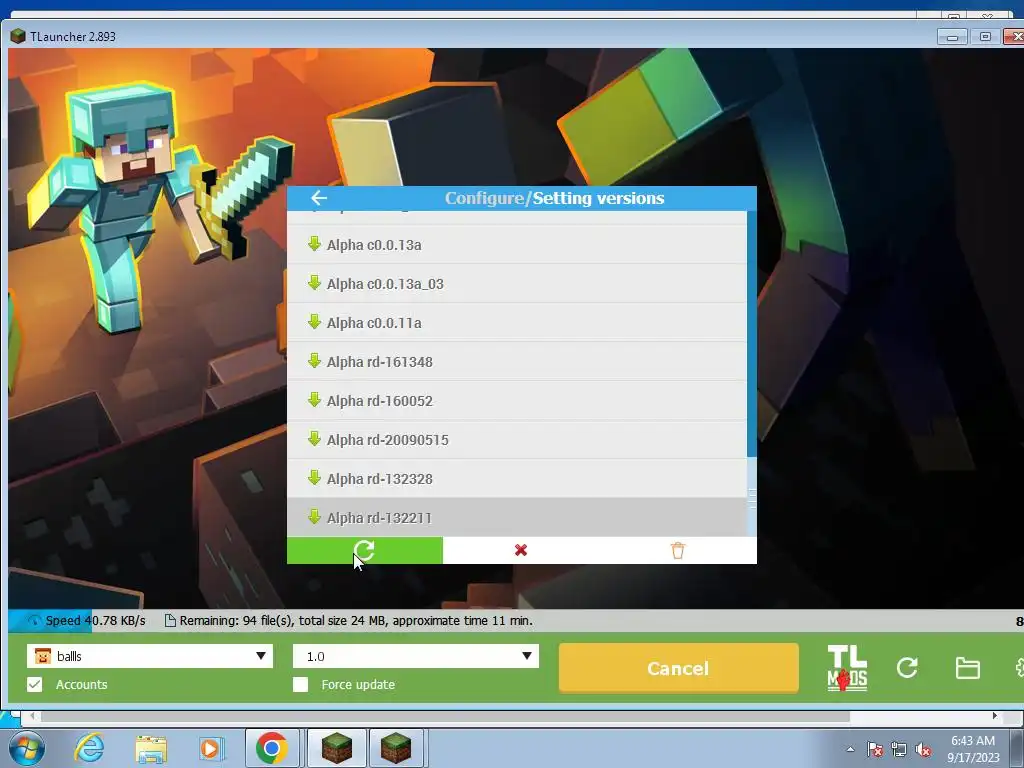Click the red X cancel icon in versions panel

point(520,551)
